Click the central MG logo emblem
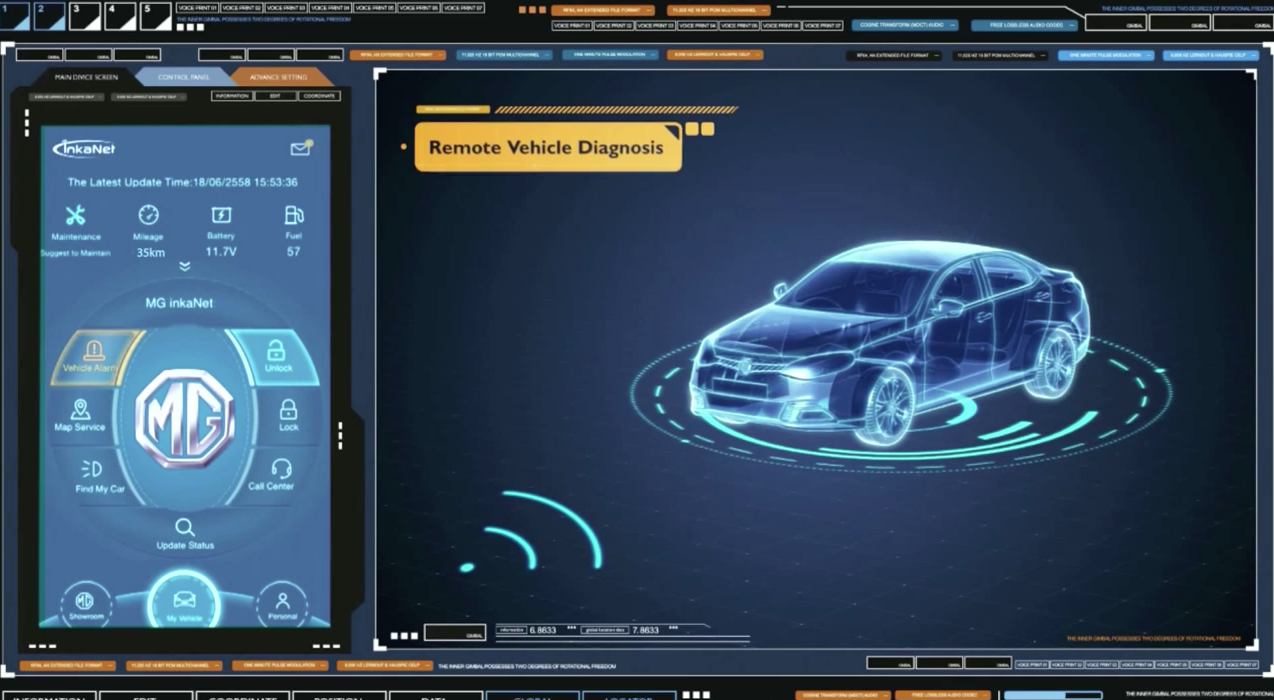 pyautogui.click(x=185, y=418)
